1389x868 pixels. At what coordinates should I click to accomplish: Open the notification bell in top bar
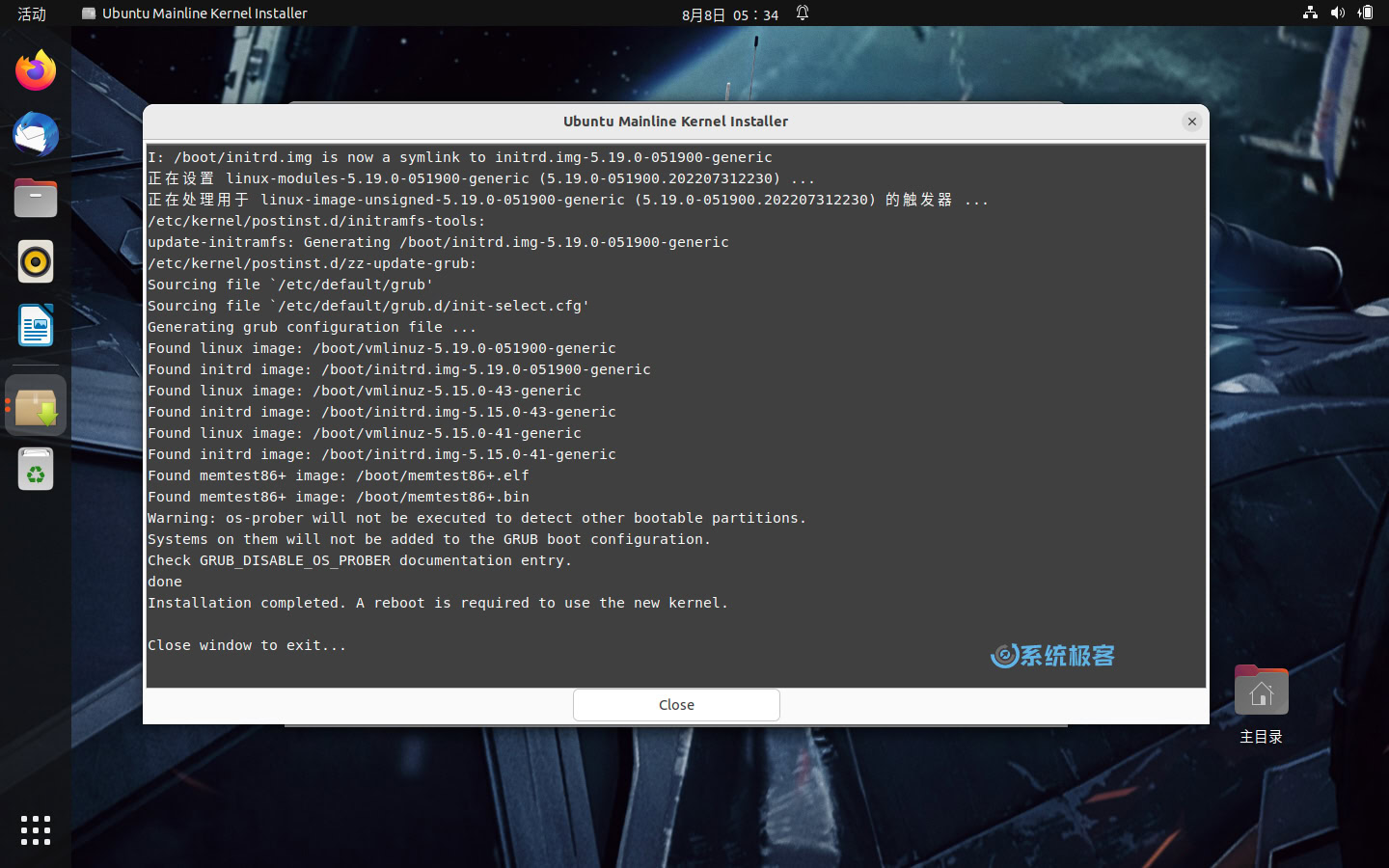[803, 14]
